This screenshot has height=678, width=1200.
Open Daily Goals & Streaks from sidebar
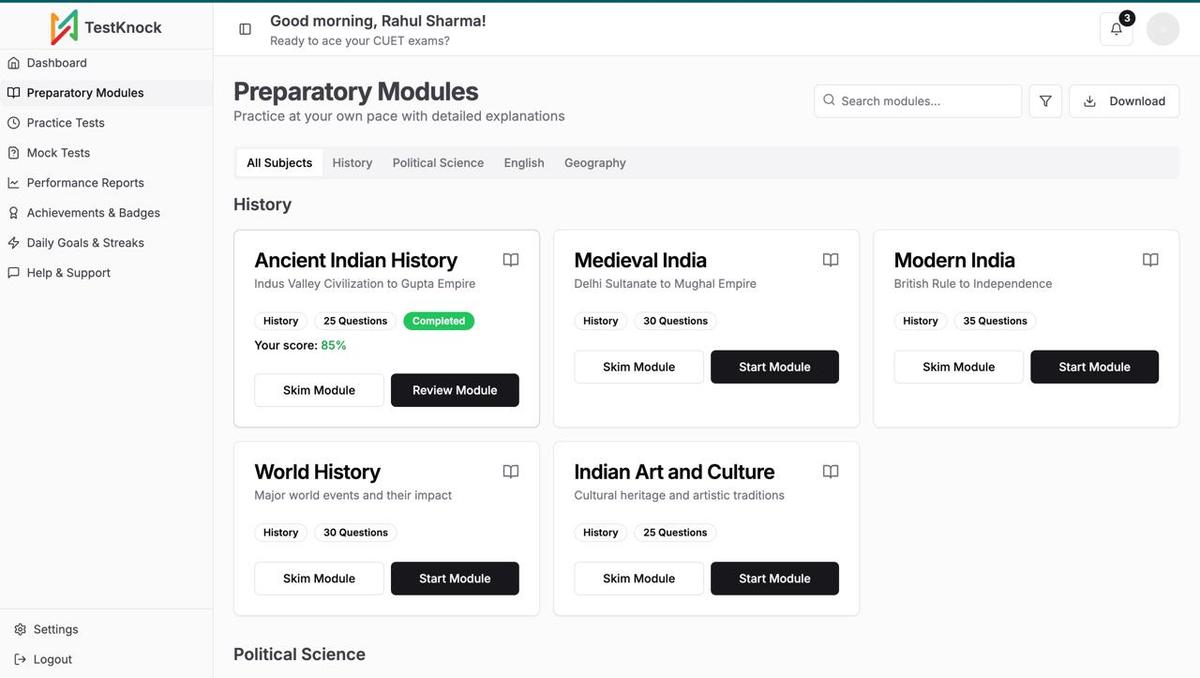pos(12,242)
